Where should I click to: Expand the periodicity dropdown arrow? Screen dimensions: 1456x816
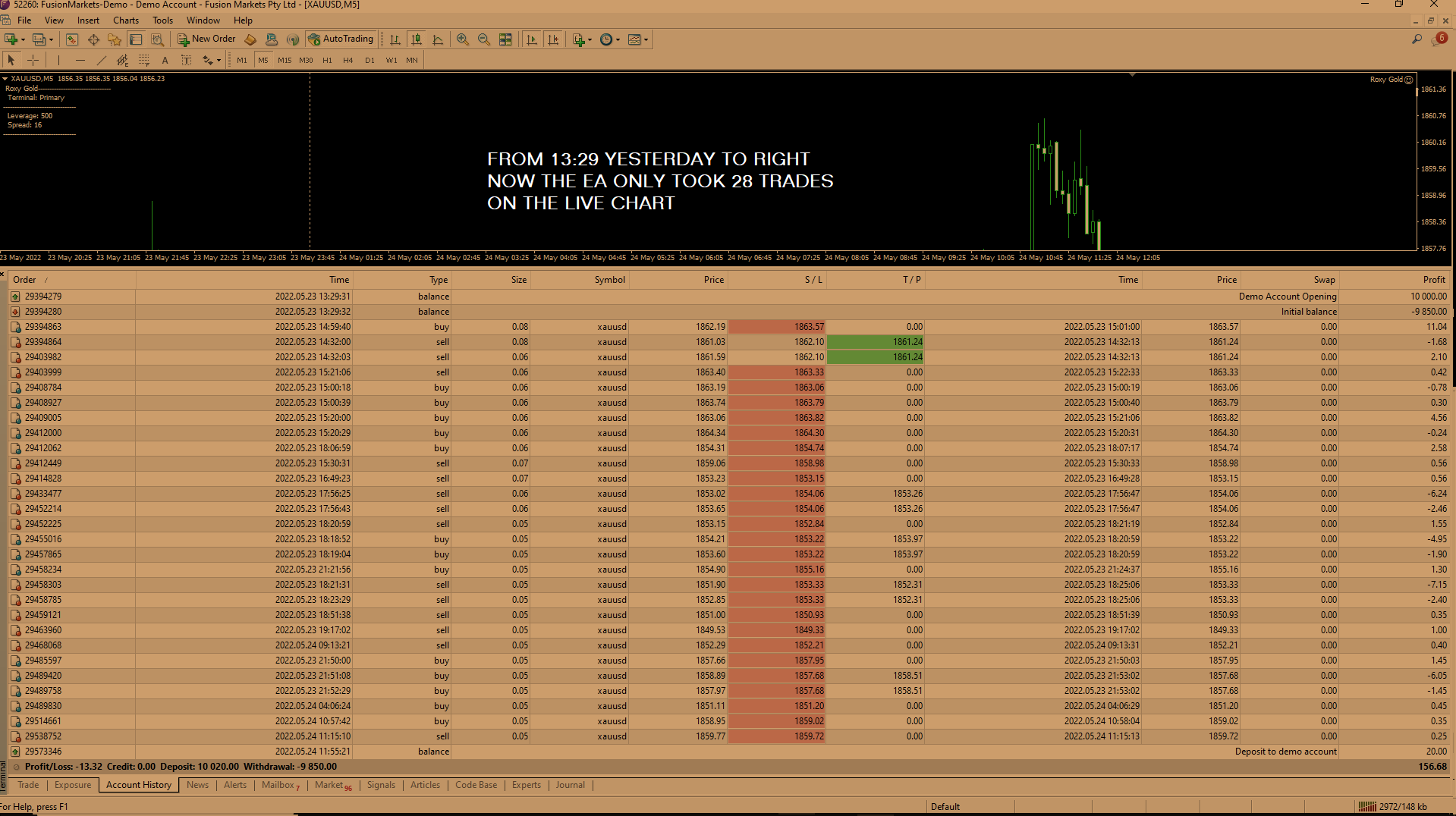point(618,40)
